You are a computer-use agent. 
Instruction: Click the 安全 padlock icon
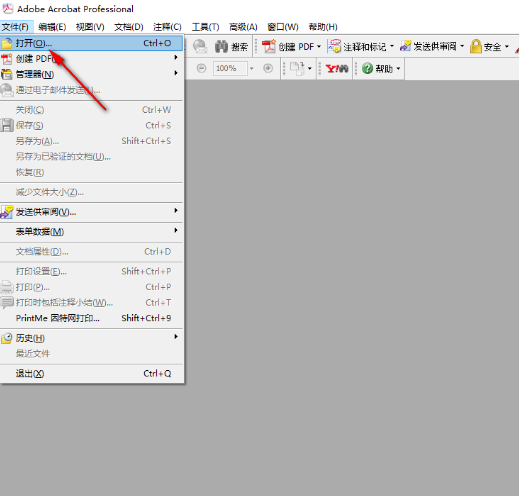pyautogui.click(x=476, y=46)
